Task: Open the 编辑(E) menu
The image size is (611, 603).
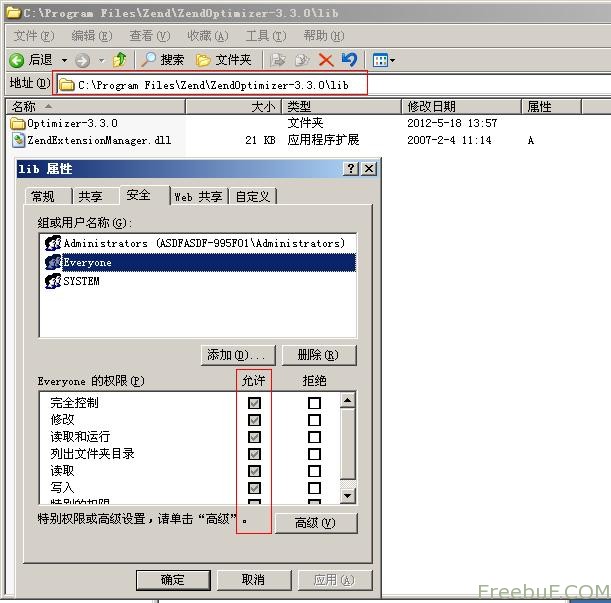Action: pyautogui.click(x=92, y=36)
